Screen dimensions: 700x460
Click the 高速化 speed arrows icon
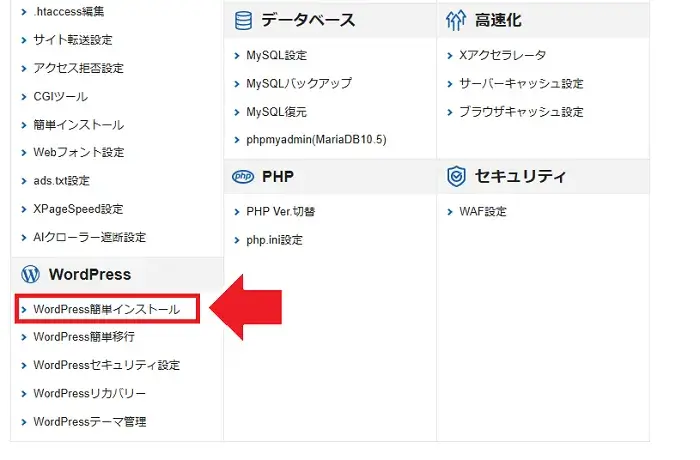coord(456,21)
